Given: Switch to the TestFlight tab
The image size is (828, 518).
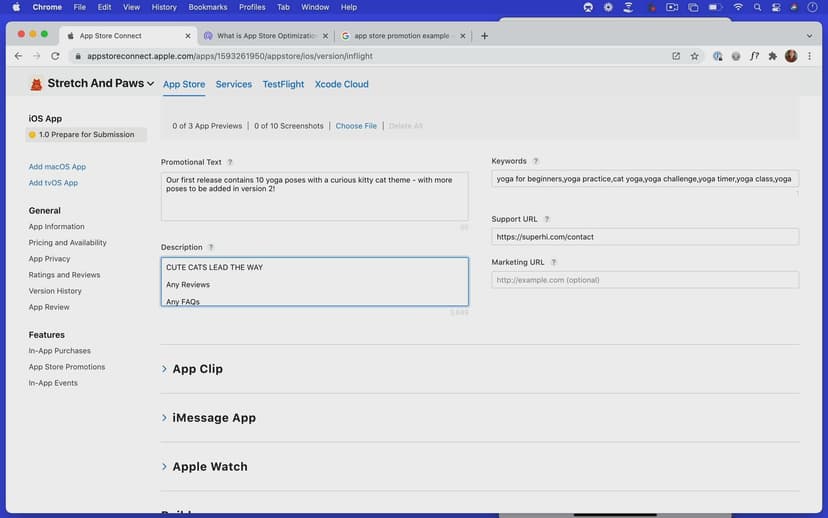Looking at the screenshot, I should [x=283, y=85].
